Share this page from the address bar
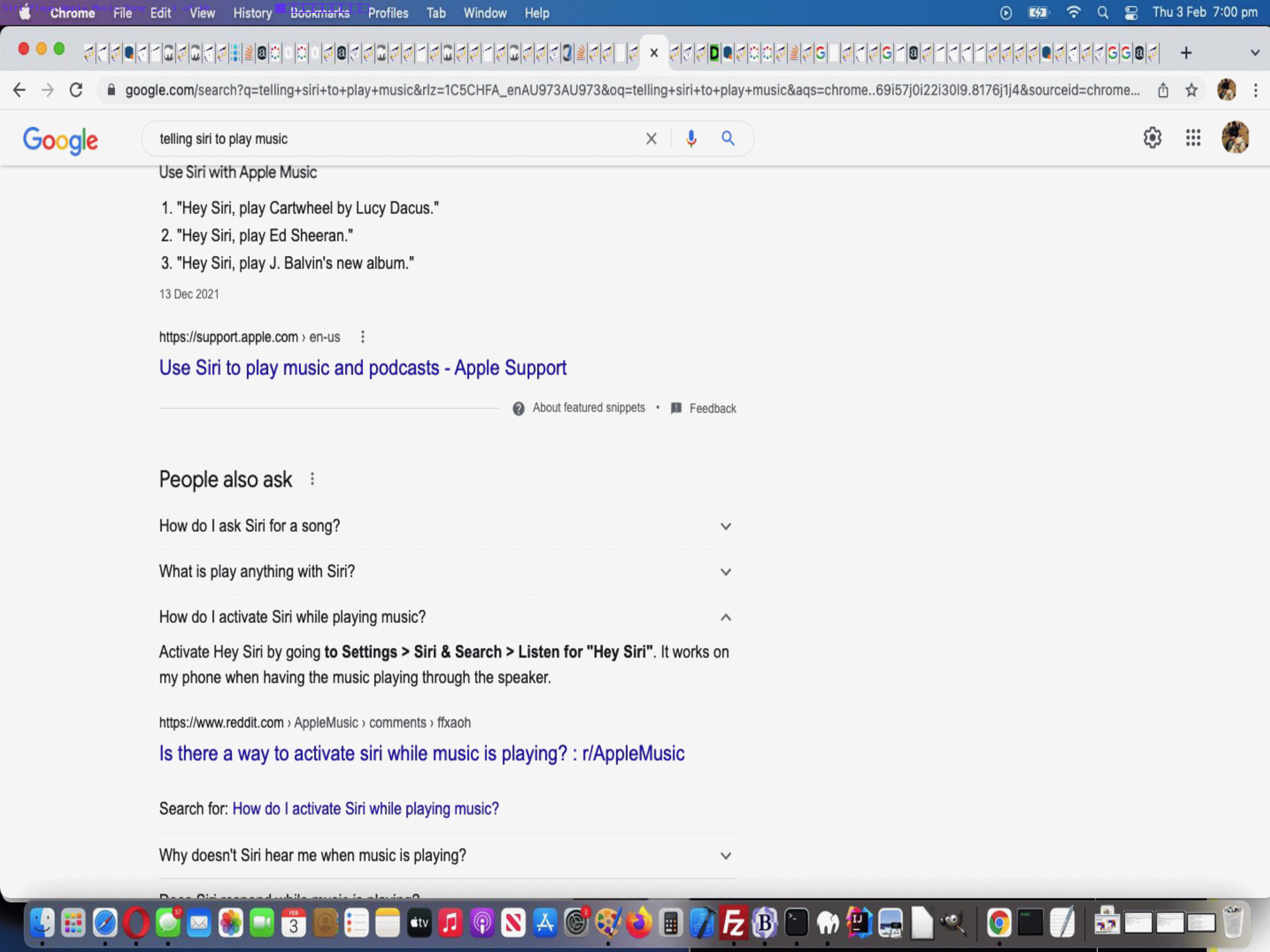This screenshot has width=1270, height=952. tap(1162, 90)
